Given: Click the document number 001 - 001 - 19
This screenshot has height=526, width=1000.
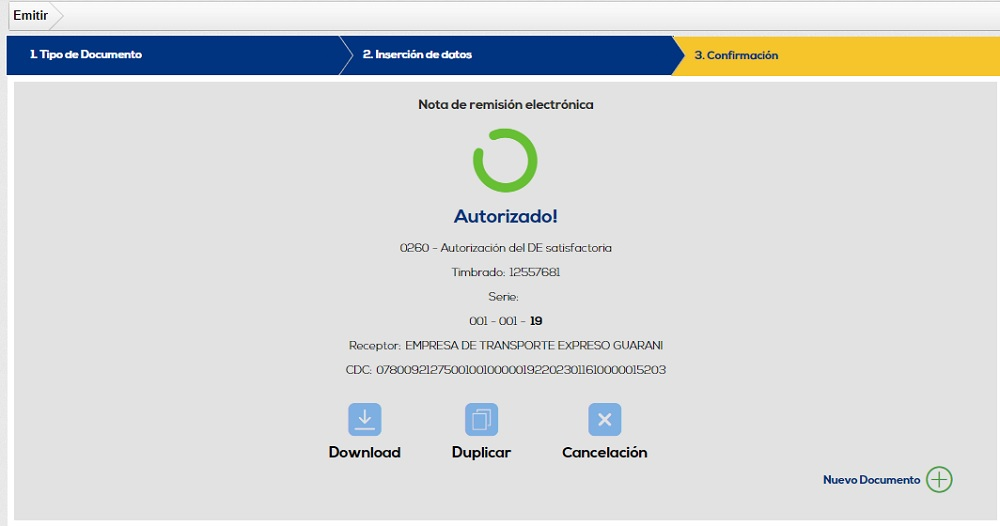Looking at the screenshot, I should [x=505, y=321].
